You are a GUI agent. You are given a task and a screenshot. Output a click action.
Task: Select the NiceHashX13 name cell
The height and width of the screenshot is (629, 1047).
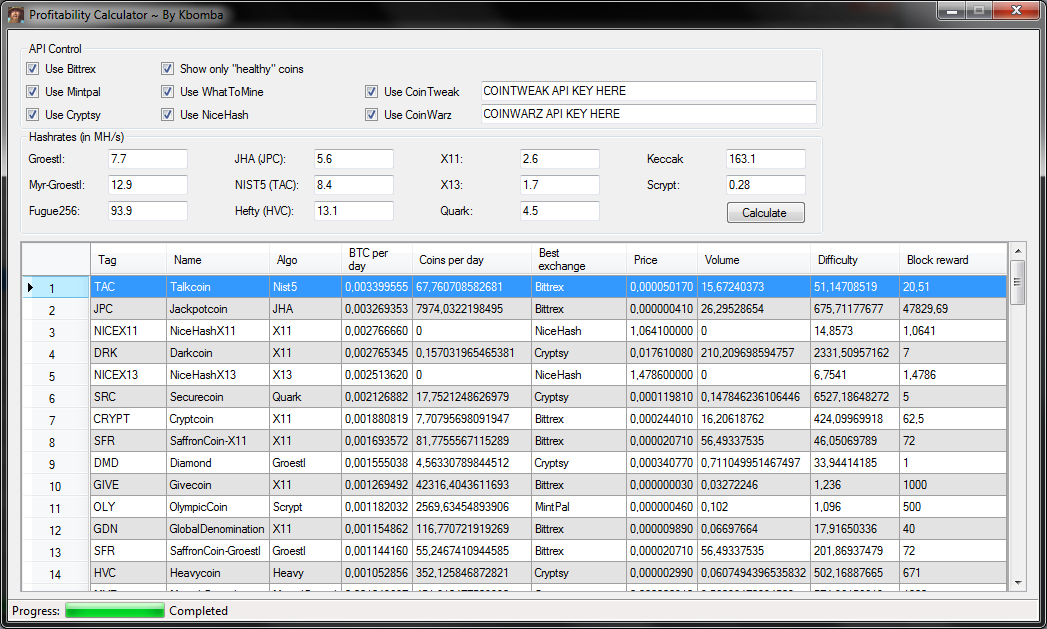[x=218, y=375]
